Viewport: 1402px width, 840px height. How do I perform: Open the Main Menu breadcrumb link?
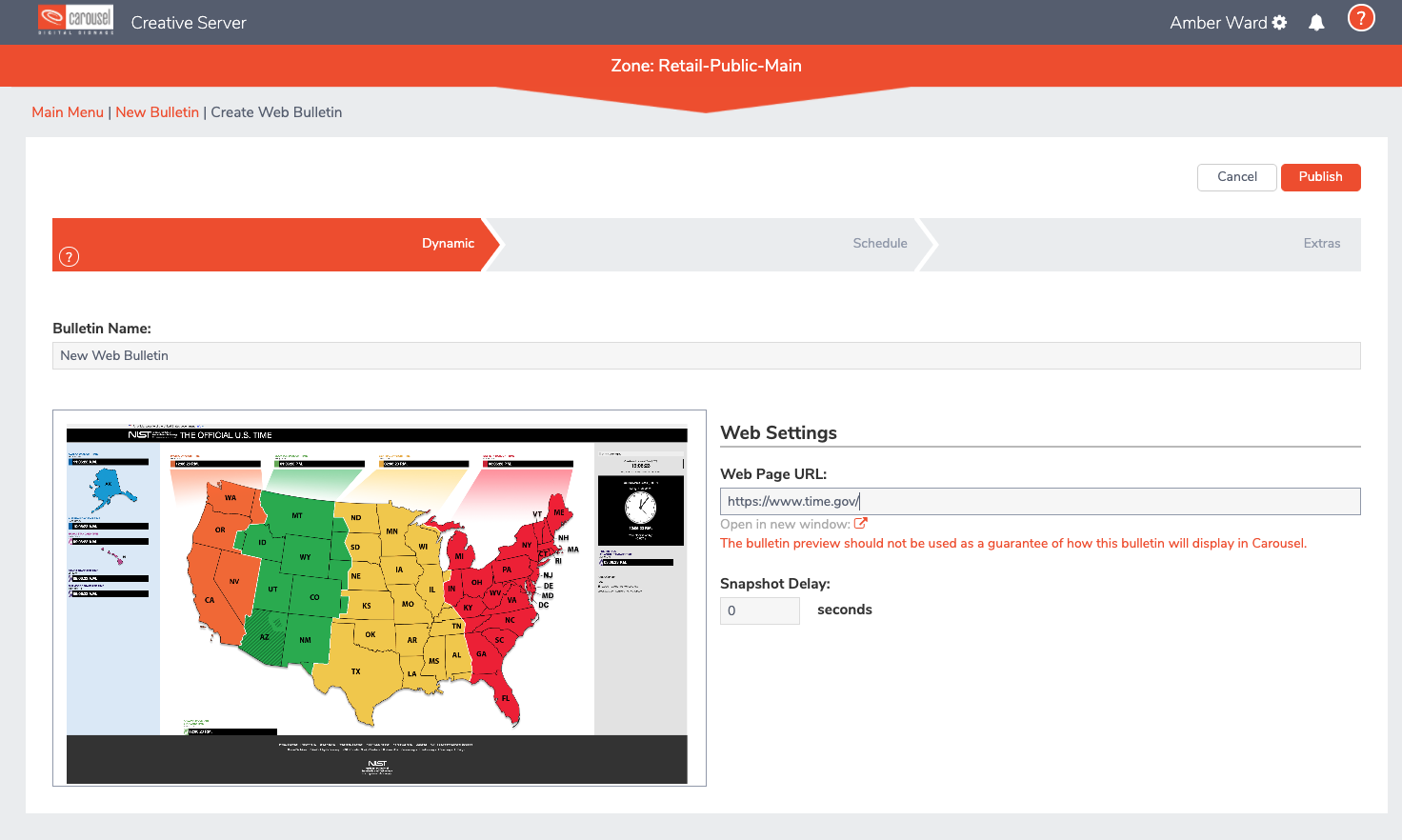(x=67, y=111)
